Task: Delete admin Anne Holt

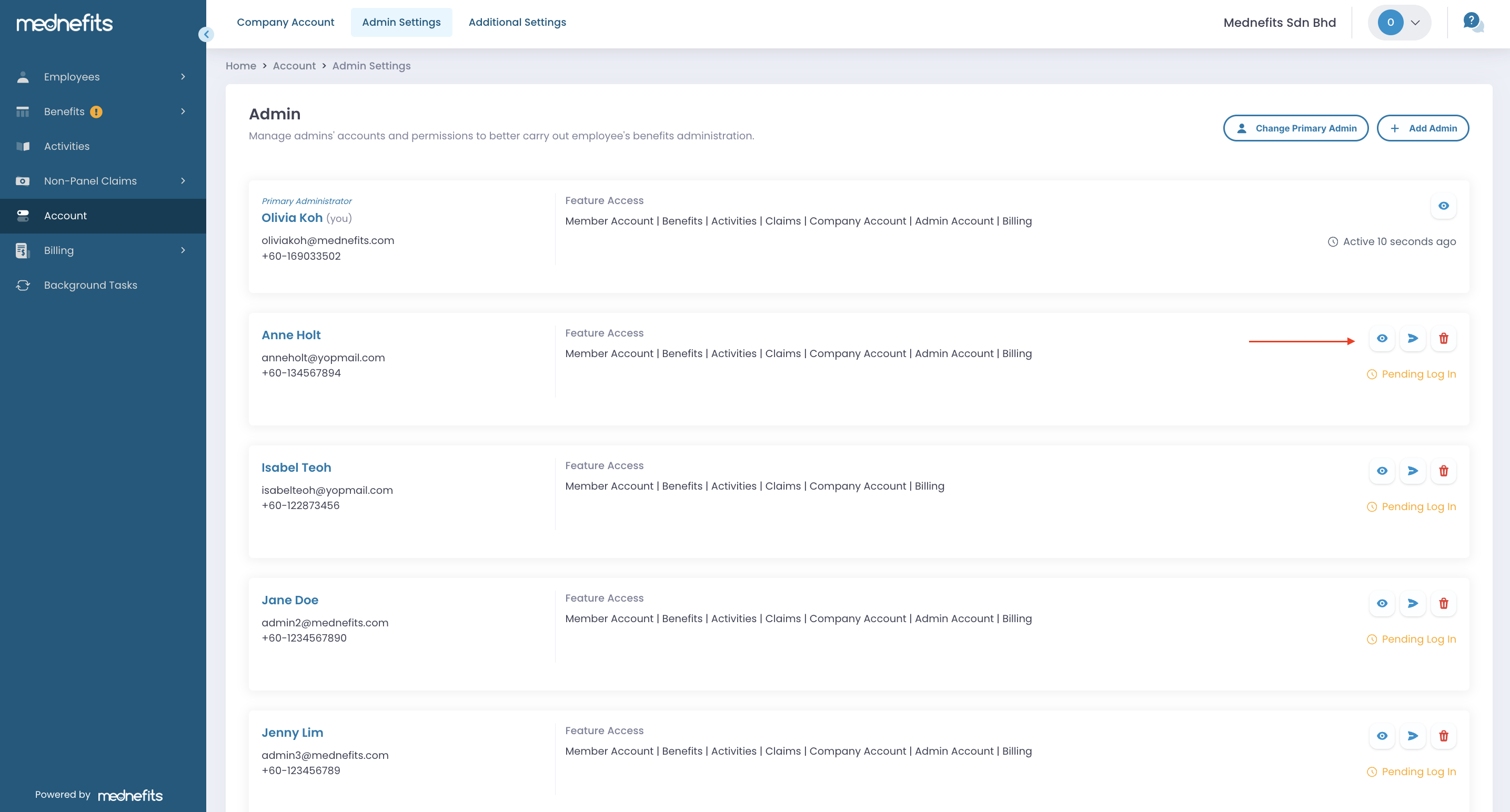Action: click(x=1443, y=339)
